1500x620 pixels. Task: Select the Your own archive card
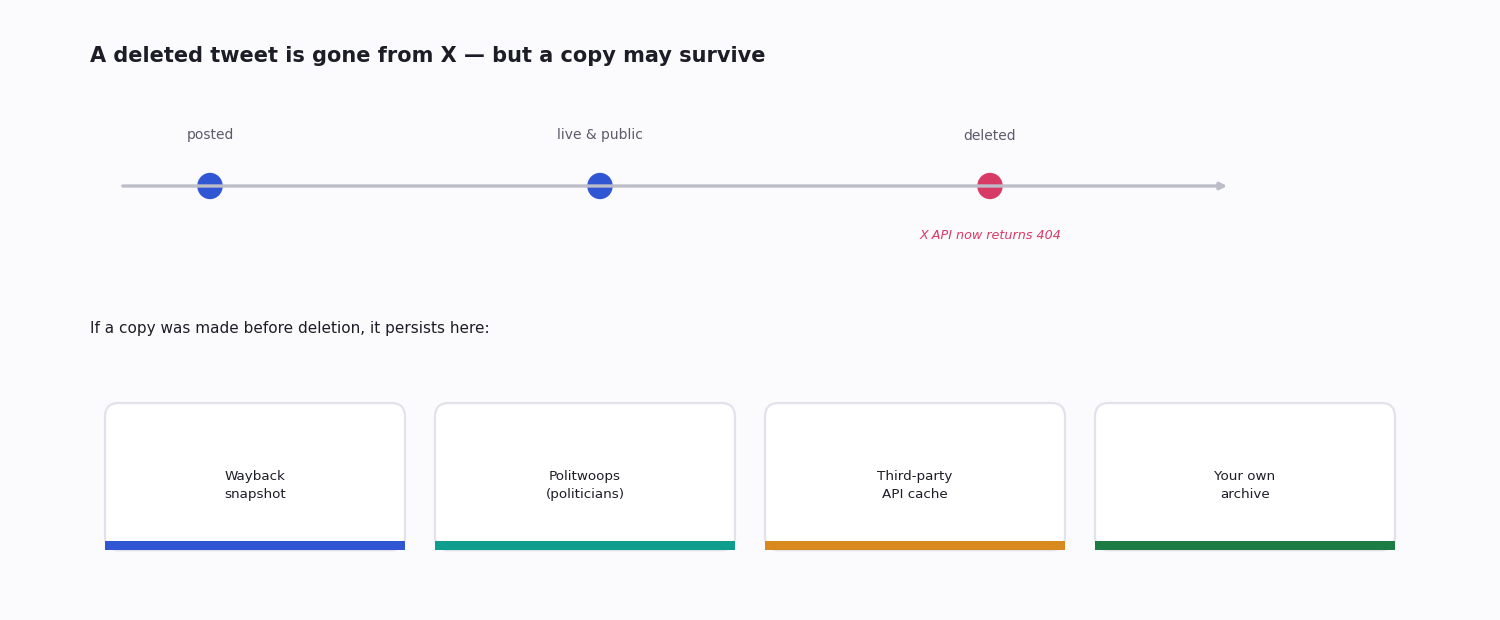click(x=1245, y=476)
